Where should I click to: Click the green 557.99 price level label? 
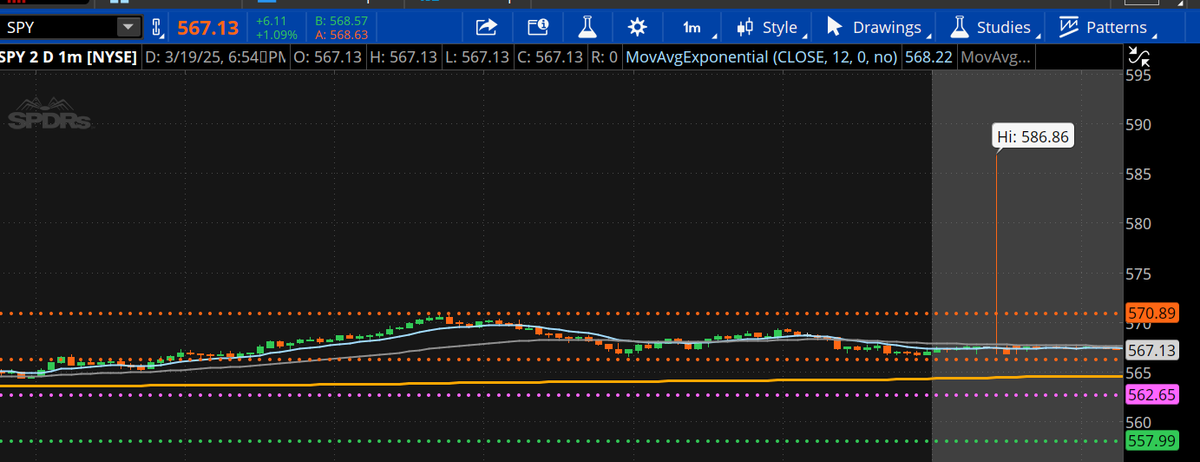coord(1151,441)
